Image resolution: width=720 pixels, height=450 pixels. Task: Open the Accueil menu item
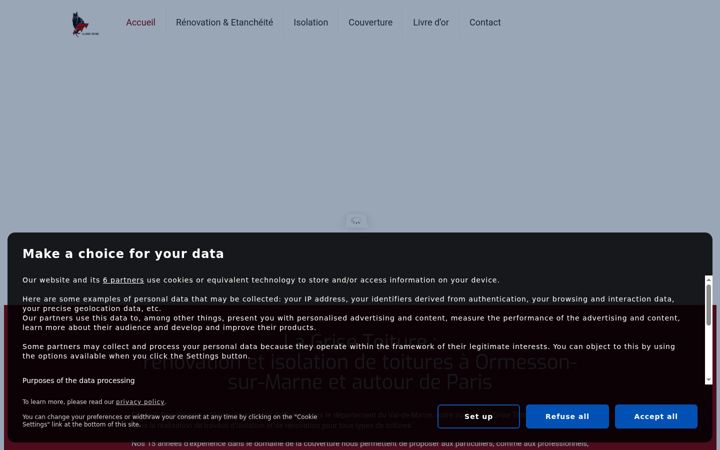pos(141,22)
